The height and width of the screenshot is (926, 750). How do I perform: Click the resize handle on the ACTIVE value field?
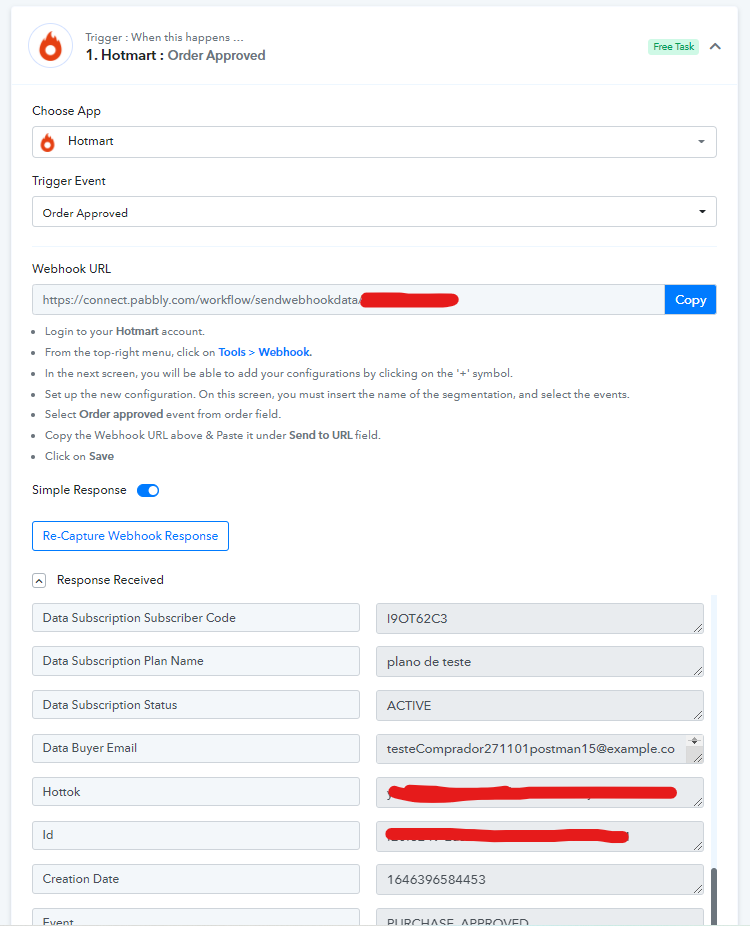pyautogui.click(x=698, y=715)
